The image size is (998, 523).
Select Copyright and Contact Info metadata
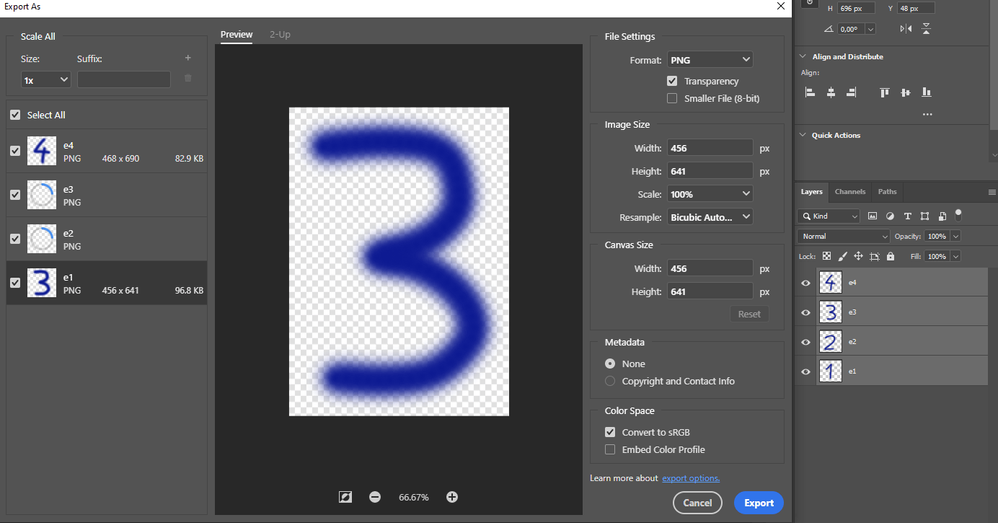[x=610, y=381]
